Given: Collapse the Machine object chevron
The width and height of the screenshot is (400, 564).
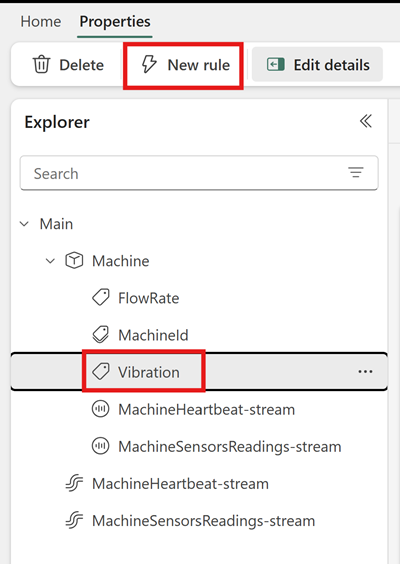Looking at the screenshot, I should click(x=50, y=261).
